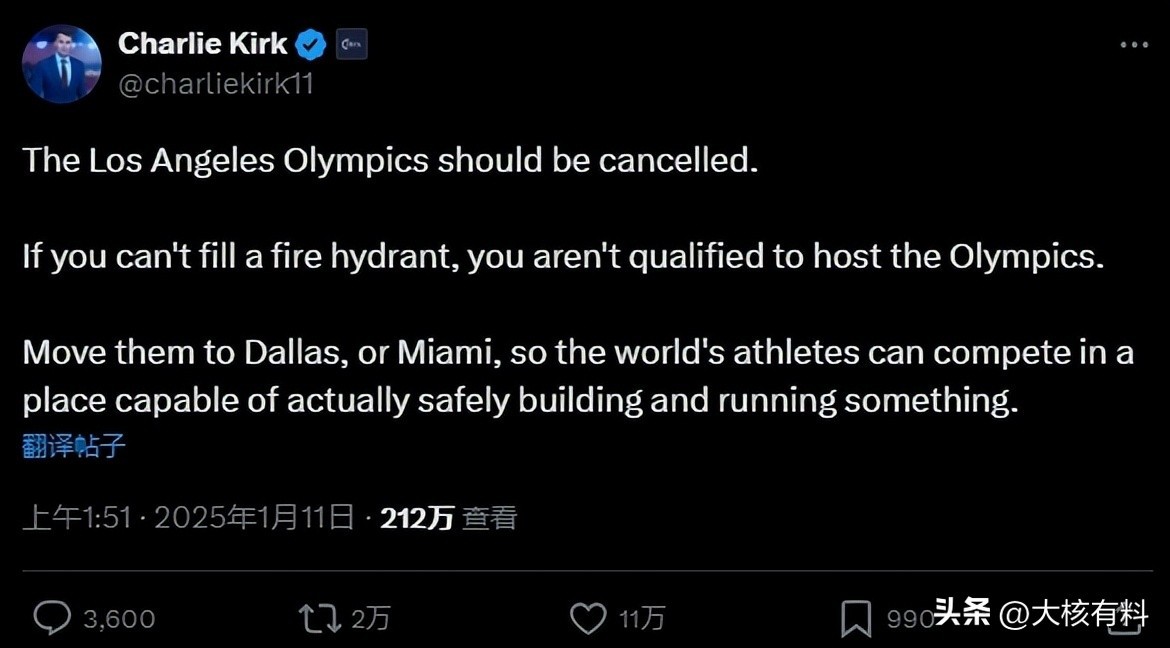1170x648 pixels.
Task: Open Charlie Kirk's profile picture
Action: (62, 64)
